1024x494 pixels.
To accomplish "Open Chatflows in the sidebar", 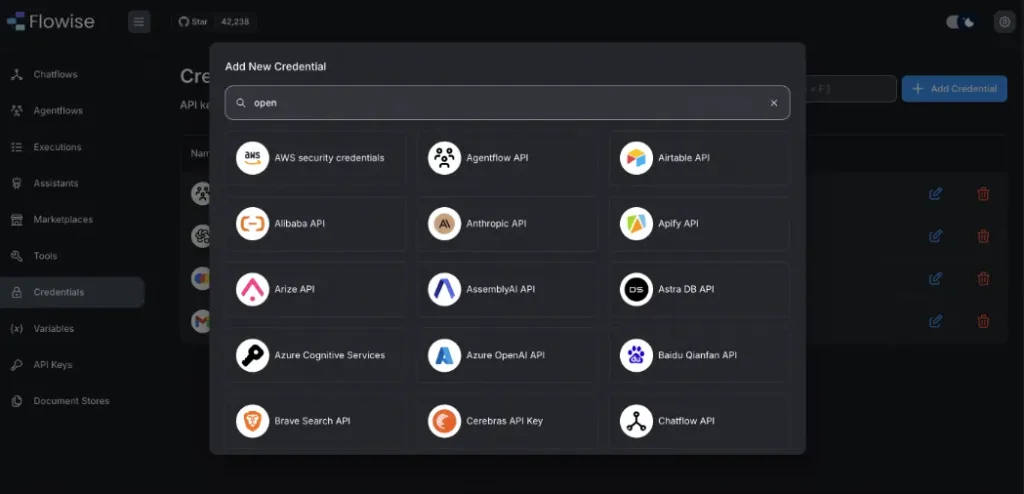I will (55, 75).
